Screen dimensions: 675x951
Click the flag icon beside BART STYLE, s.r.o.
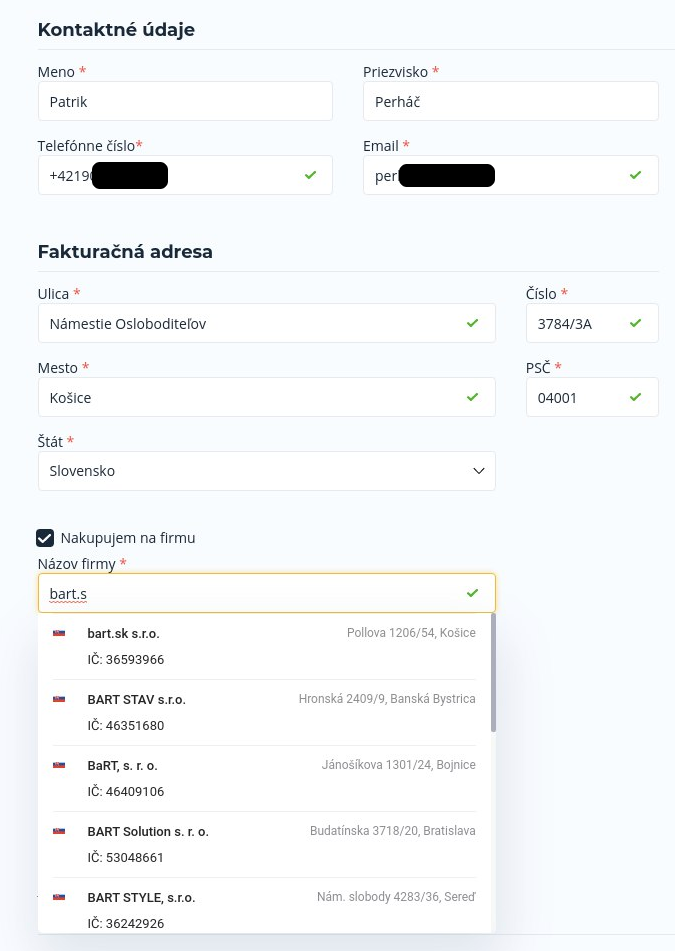(59, 898)
